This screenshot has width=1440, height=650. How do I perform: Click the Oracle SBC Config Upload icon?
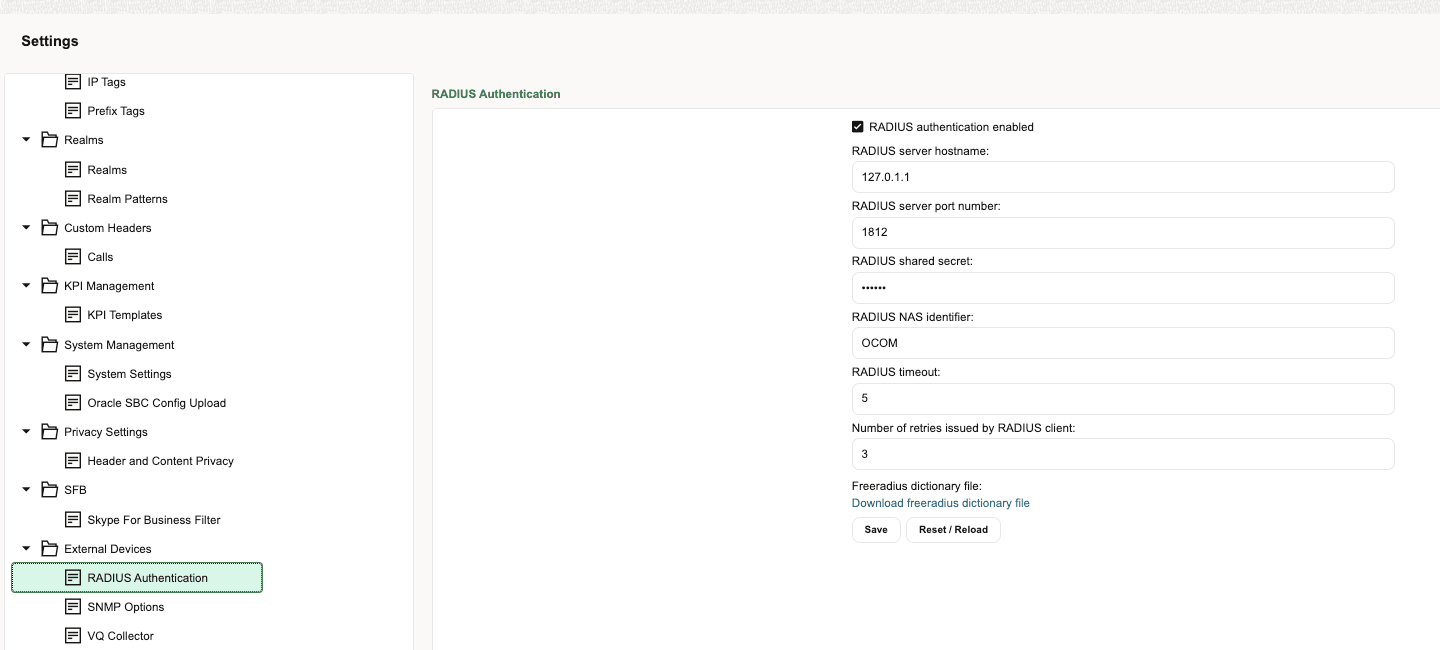click(x=71, y=402)
